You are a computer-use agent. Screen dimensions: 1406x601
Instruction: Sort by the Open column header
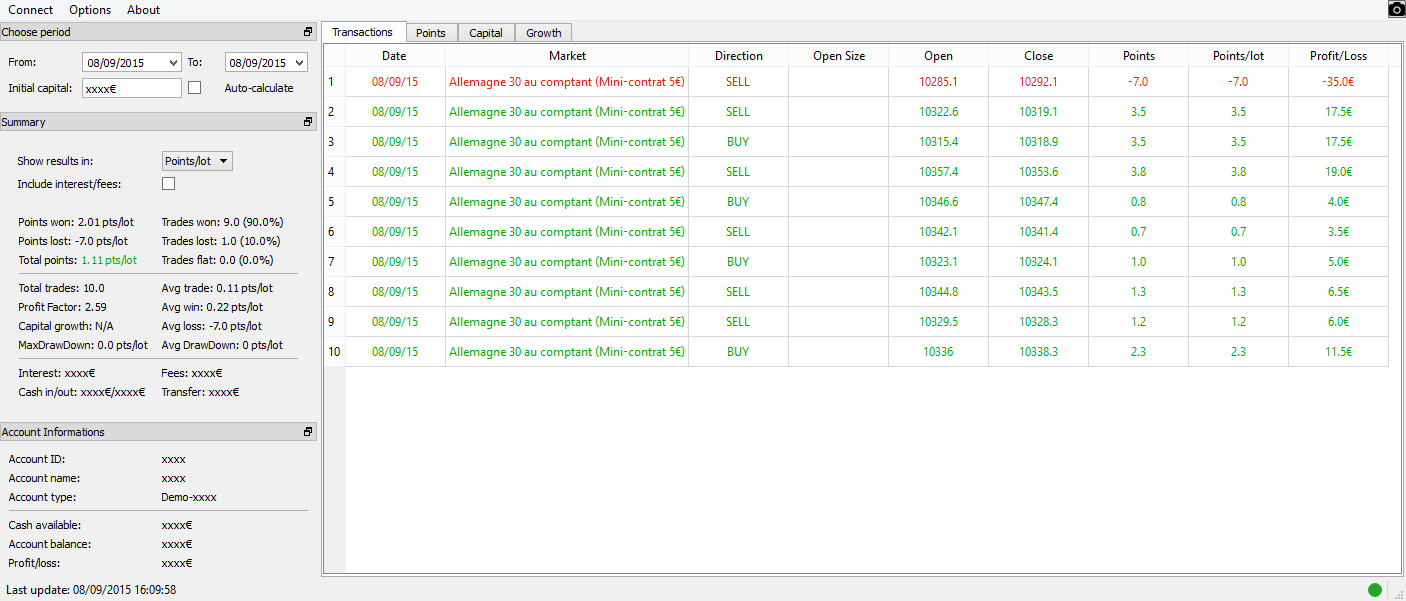(x=938, y=56)
